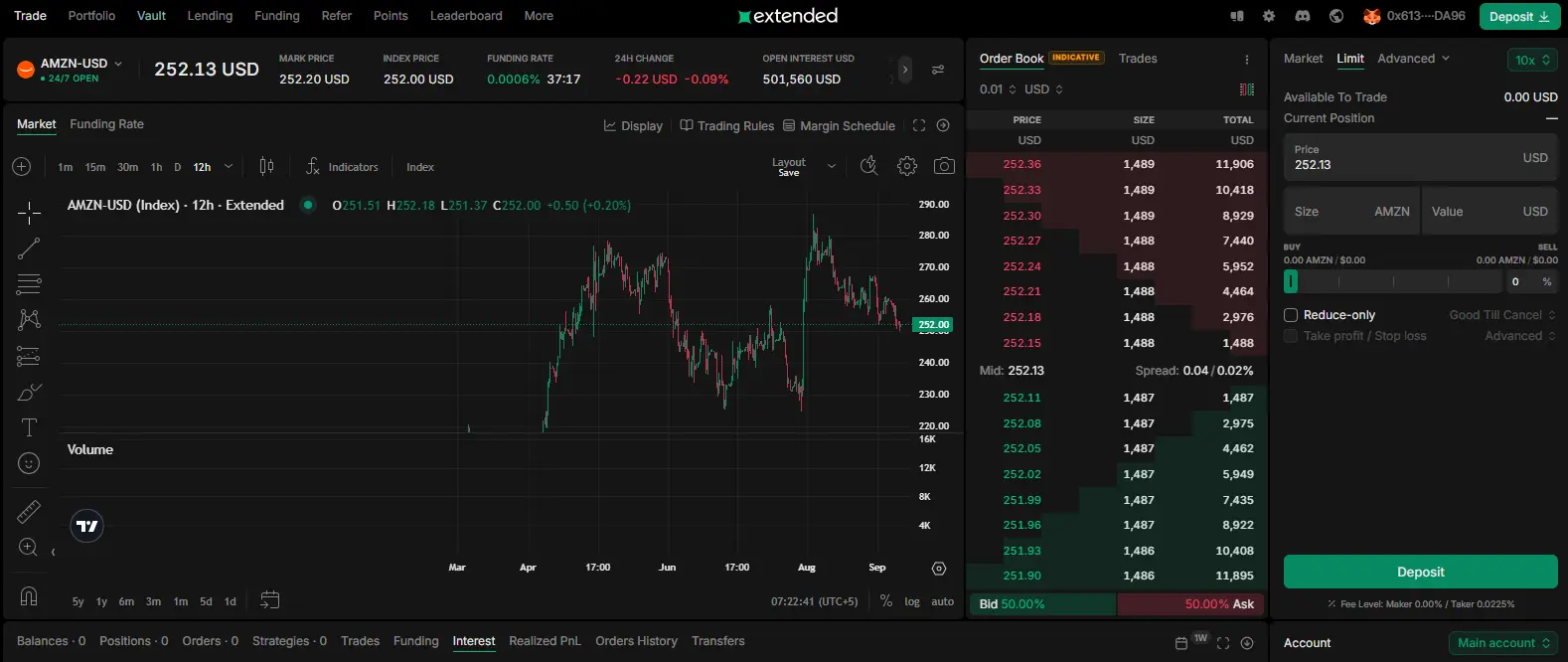Open order book options three-dot menu
This screenshot has width=1568, height=662.
[1247, 60]
